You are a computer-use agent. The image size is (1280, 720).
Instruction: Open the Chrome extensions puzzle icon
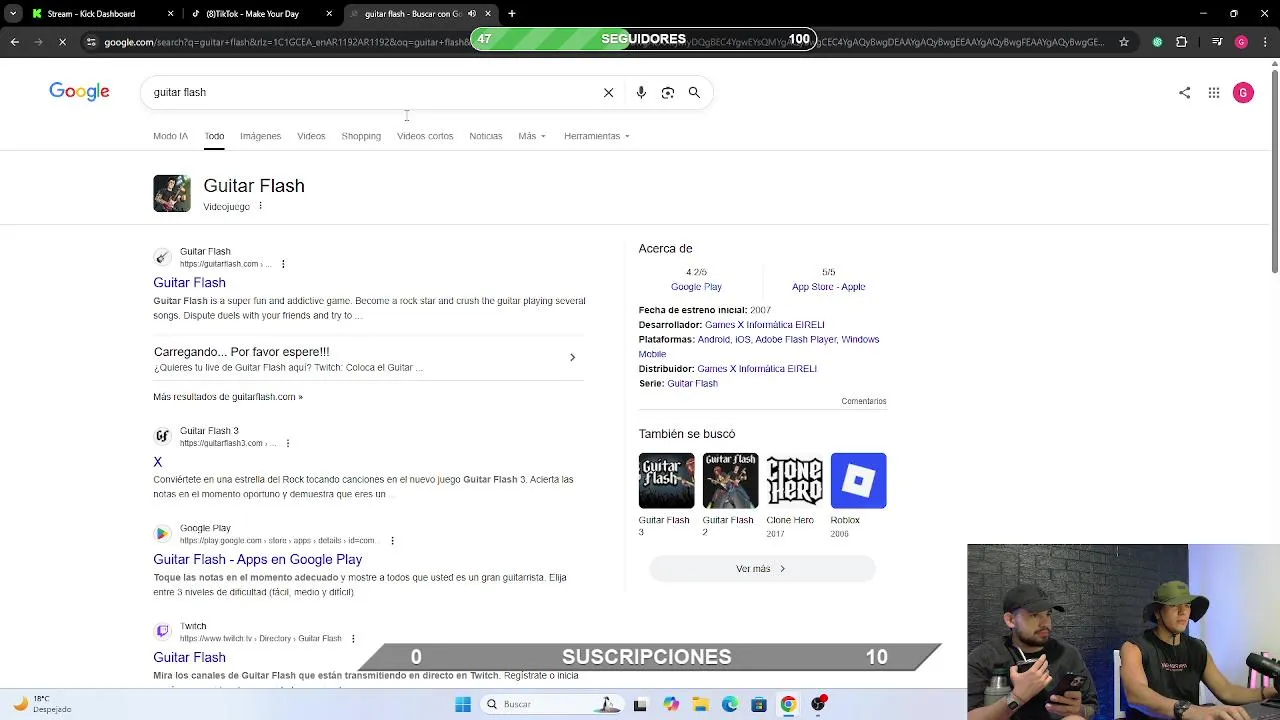[1182, 42]
